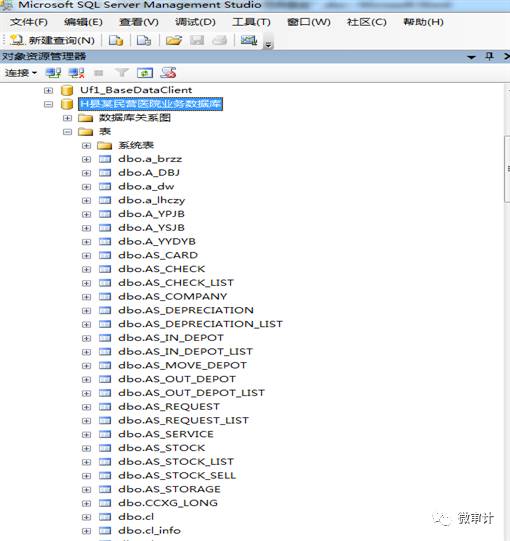This screenshot has width=510, height=541.
Task: Click the New Query (新建查询) button
Action: tap(52, 40)
